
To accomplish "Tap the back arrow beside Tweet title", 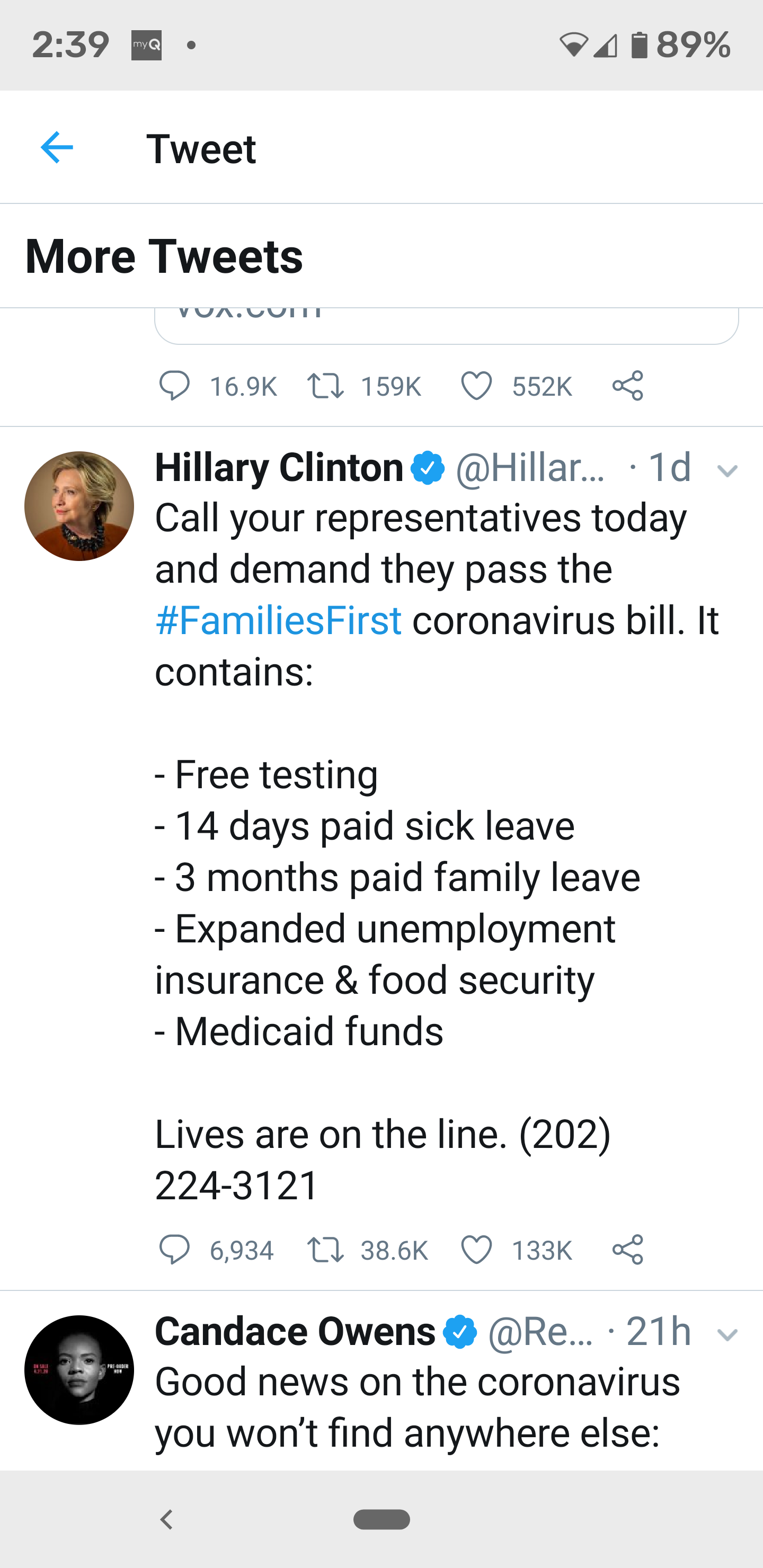I will [x=57, y=148].
